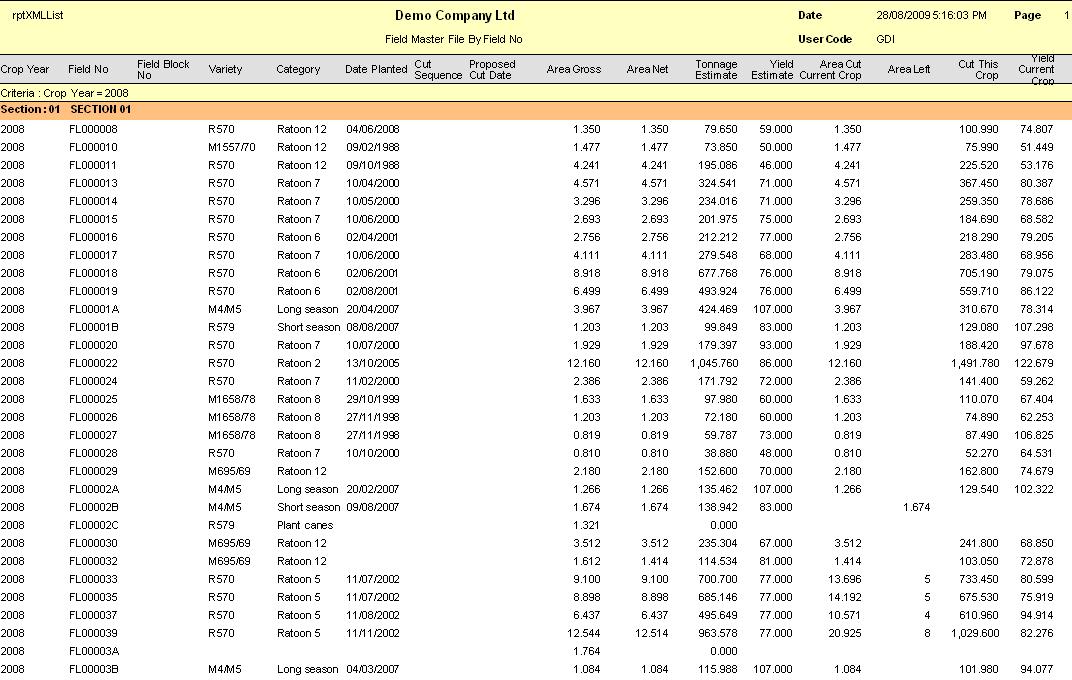Screen dimensions: 1072x680
Task: Click tonnage estimate 1,045.760
Action: click(714, 363)
